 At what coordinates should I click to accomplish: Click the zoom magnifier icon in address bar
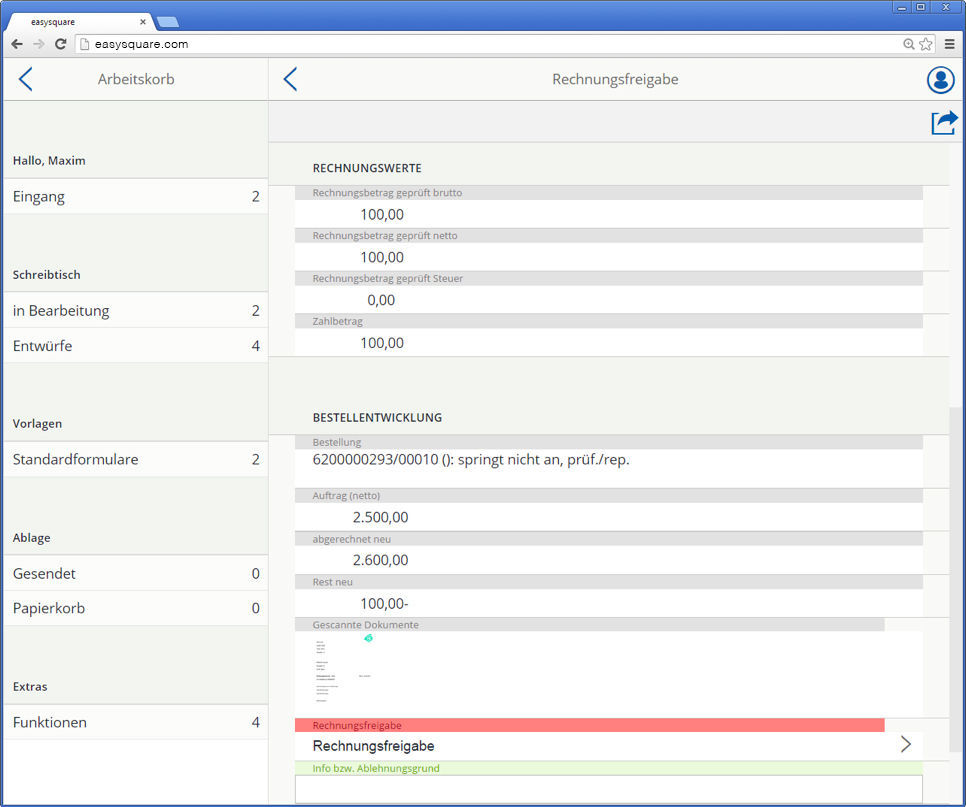[908, 44]
